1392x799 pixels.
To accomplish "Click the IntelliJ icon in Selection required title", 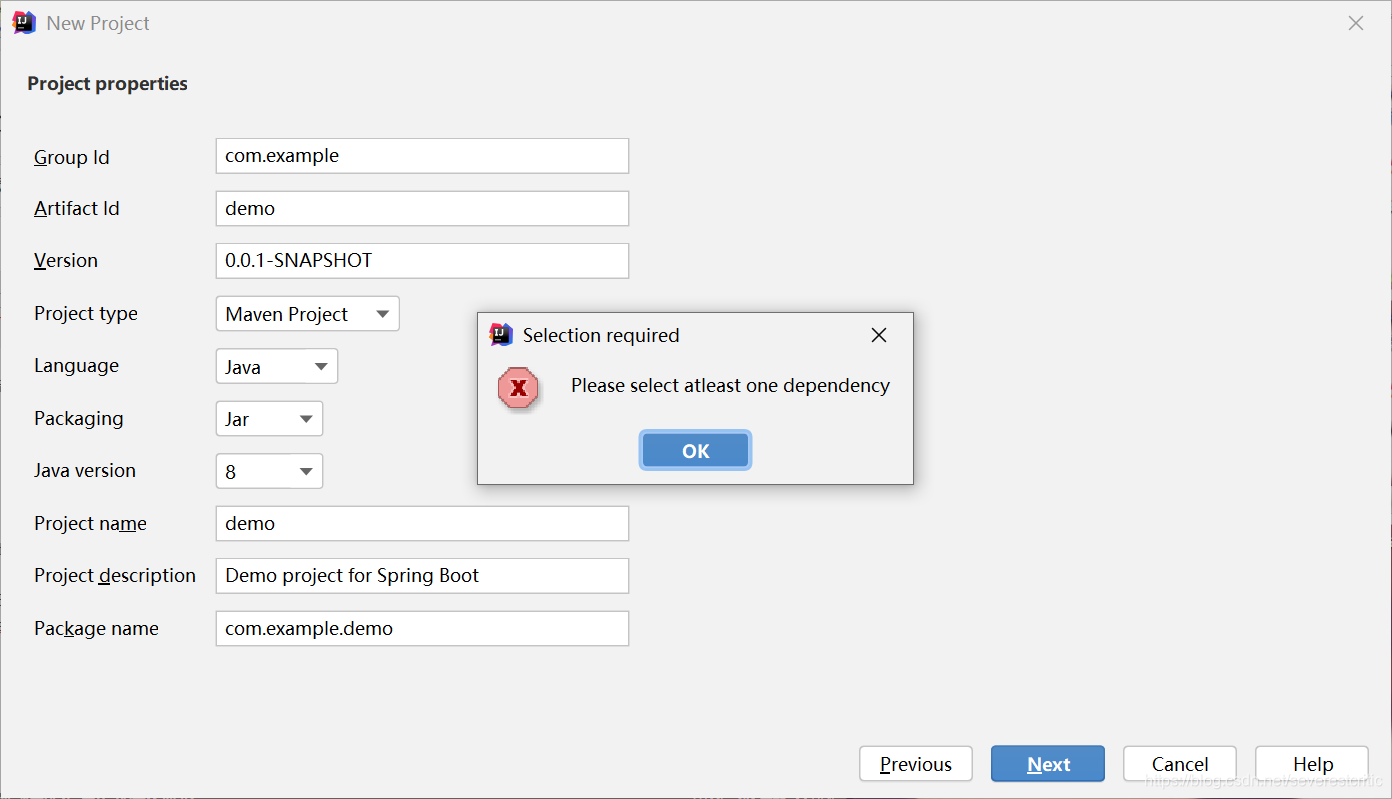I will pos(501,335).
